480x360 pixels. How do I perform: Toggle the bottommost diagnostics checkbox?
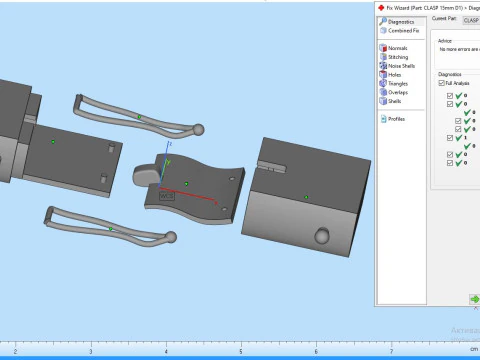tap(450, 163)
